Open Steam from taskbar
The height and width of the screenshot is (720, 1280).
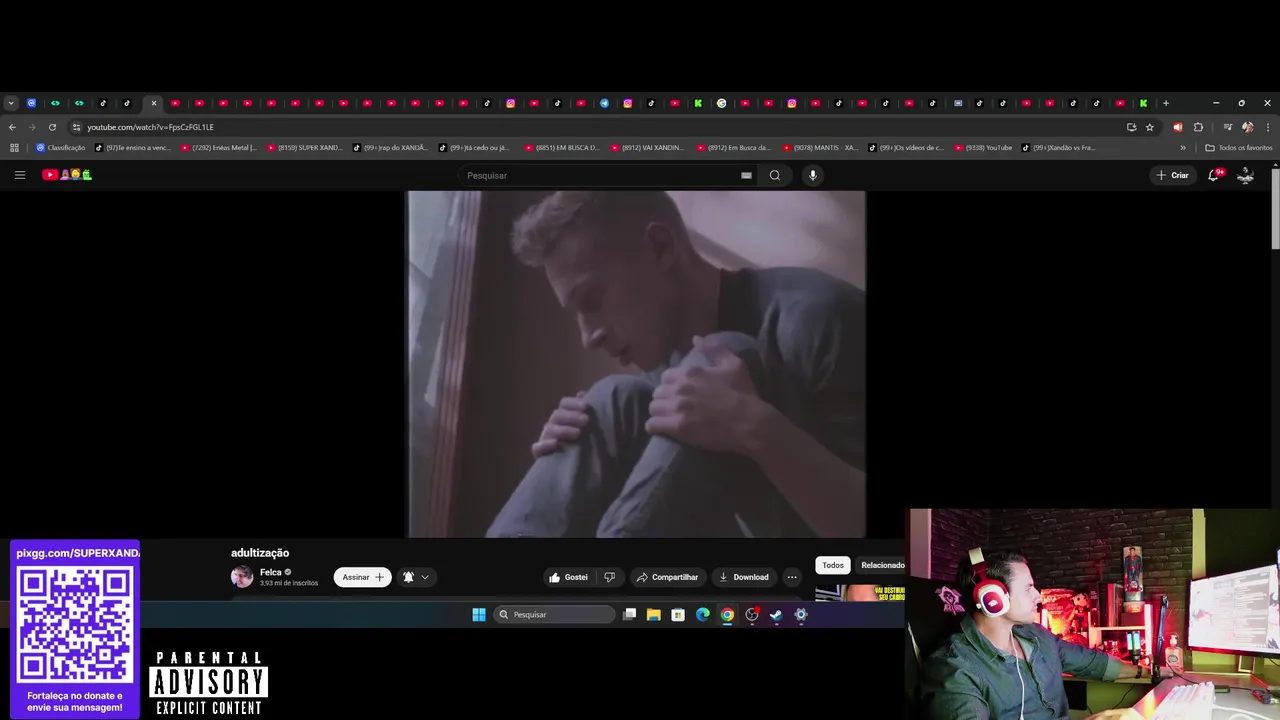tap(776, 614)
